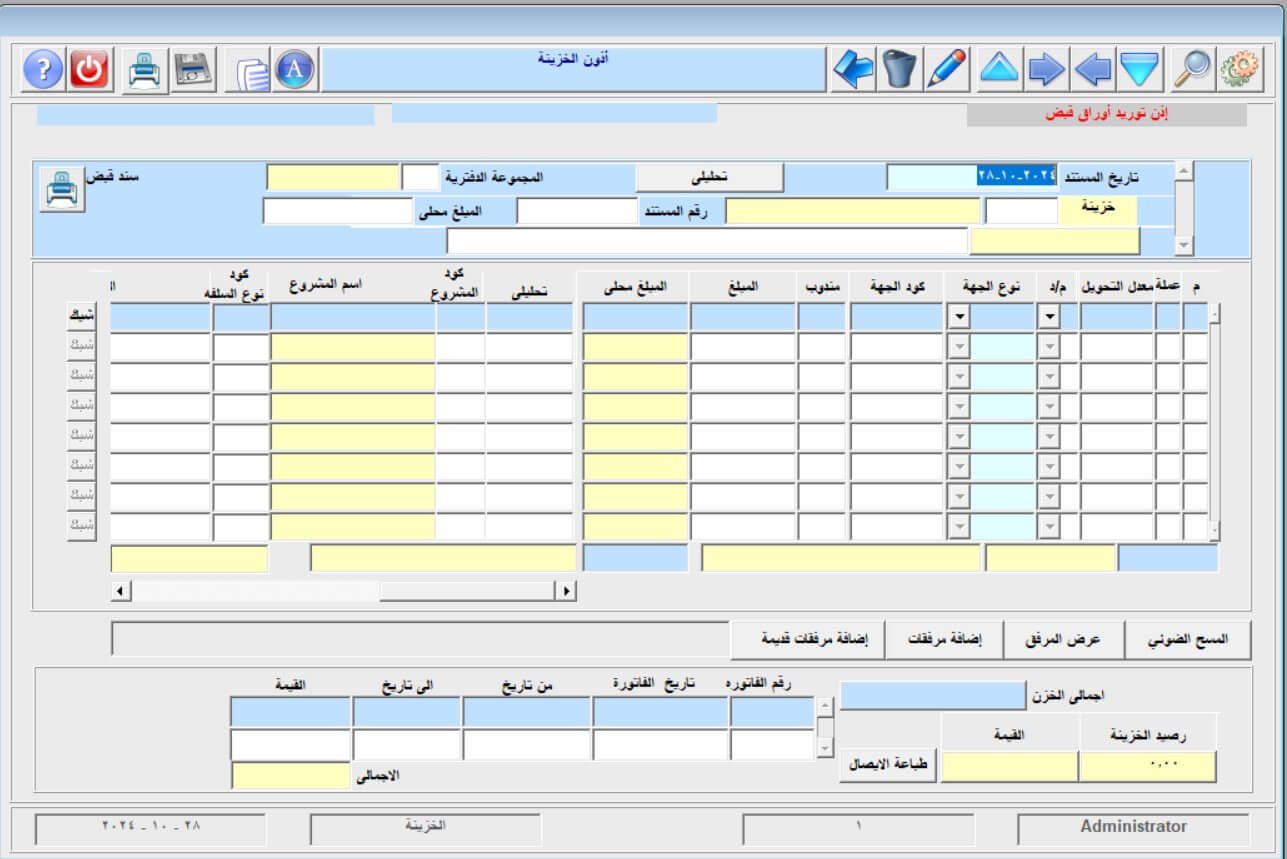The image size is (1287, 859).
Task: Click the floppy disk save icon
Action: pyautogui.click(x=193, y=70)
